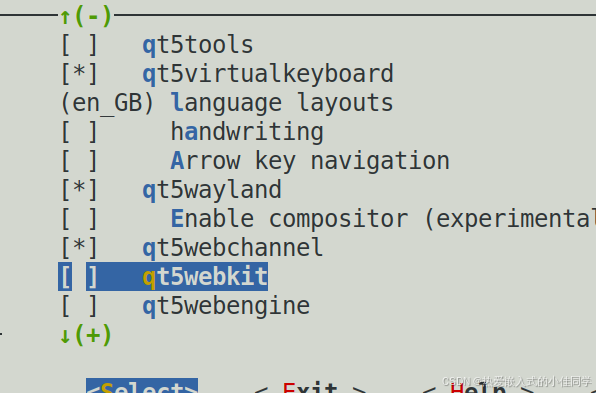This screenshot has height=393, width=596.
Task: Click the Exit button
Action: click(x=310, y=387)
